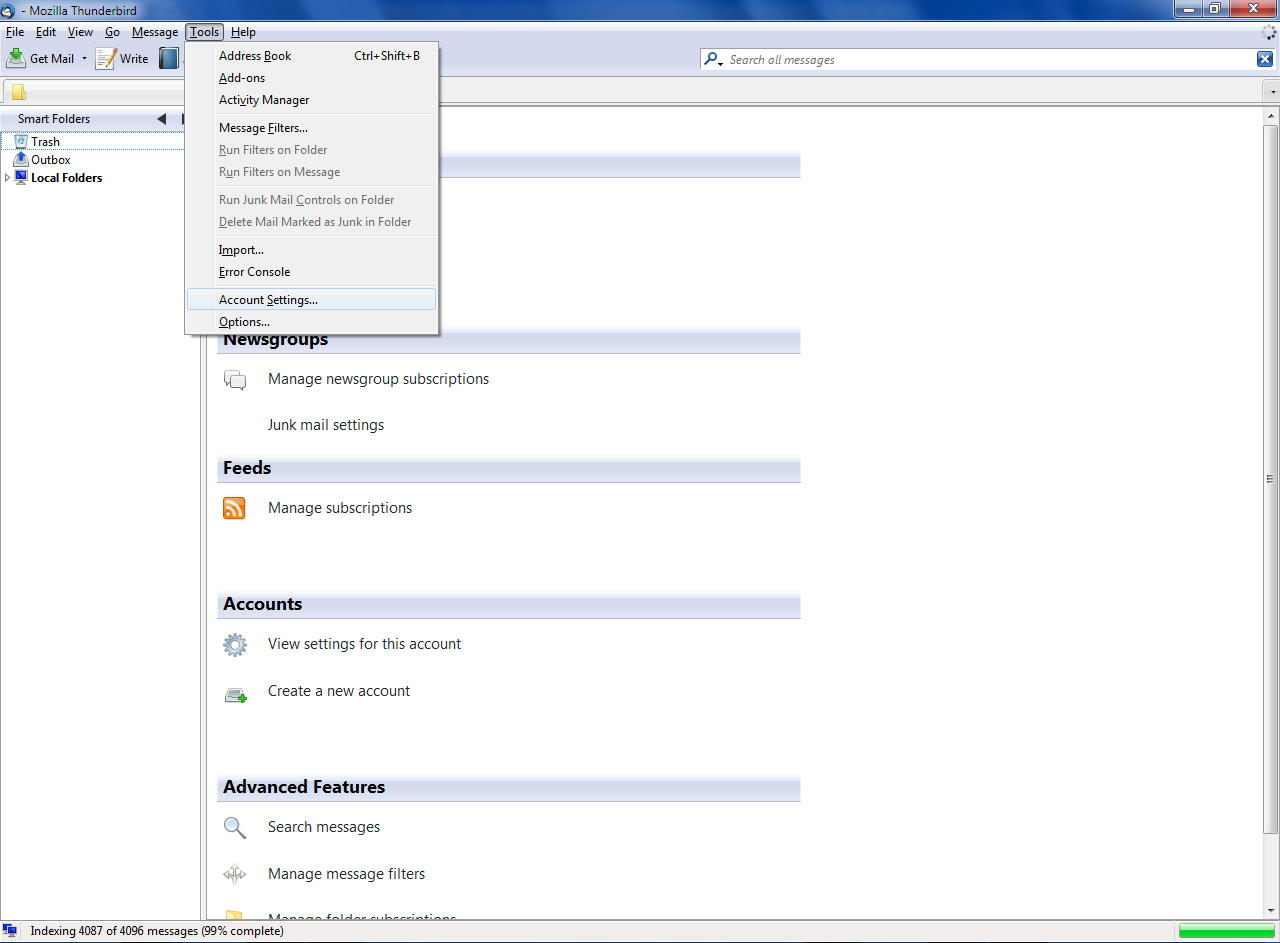Click the Feeds section heading

247,468
